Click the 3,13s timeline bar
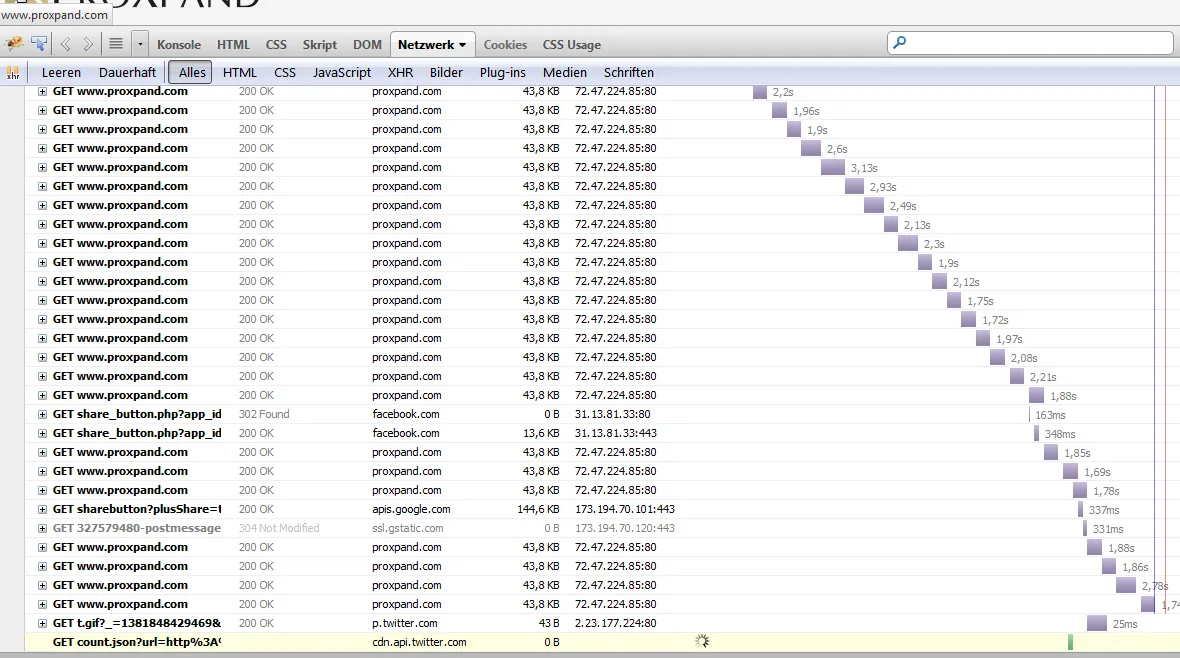 pyautogui.click(x=833, y=167)
